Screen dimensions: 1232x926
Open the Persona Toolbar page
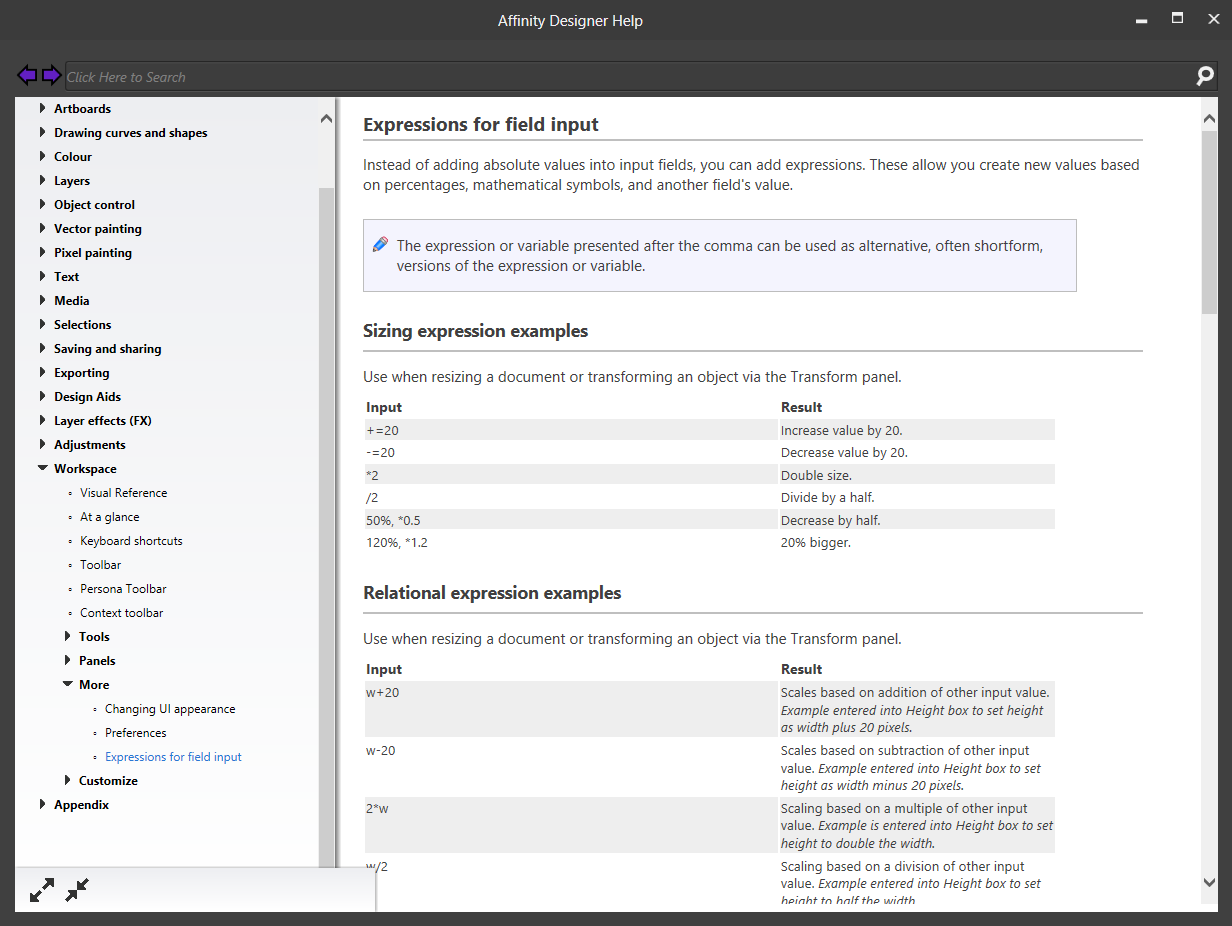tap(123, 589)
